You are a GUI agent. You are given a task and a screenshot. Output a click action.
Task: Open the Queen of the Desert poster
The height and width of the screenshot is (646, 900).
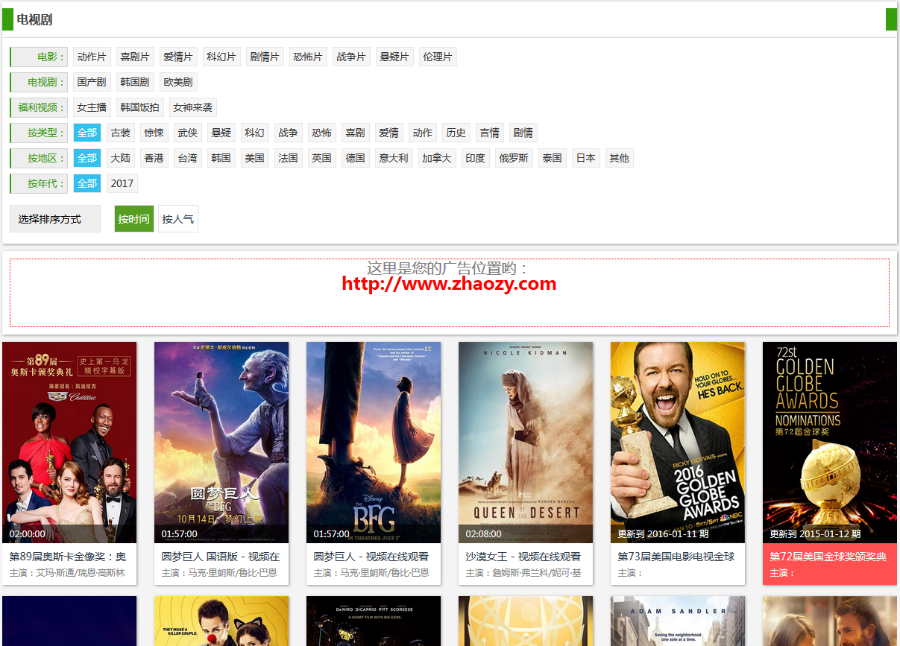(x=526, y=442)
